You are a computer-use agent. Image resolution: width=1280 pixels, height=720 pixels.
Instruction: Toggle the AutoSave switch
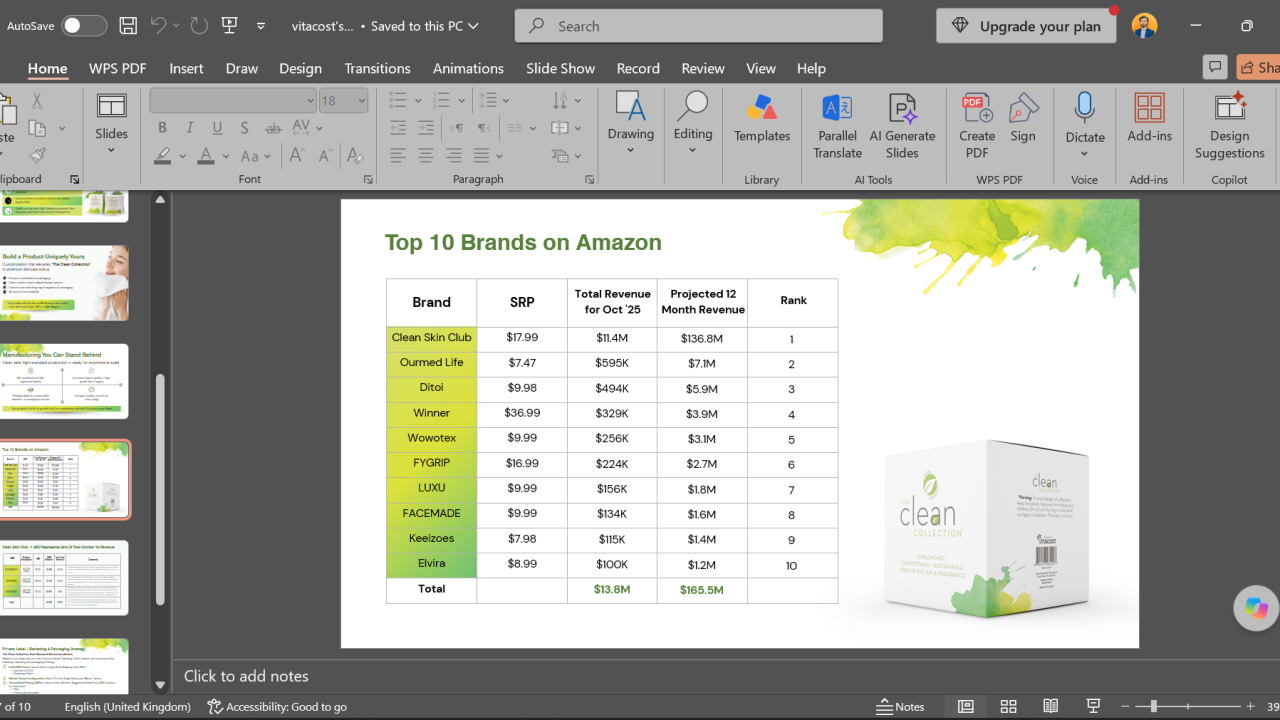click(84, 26)
